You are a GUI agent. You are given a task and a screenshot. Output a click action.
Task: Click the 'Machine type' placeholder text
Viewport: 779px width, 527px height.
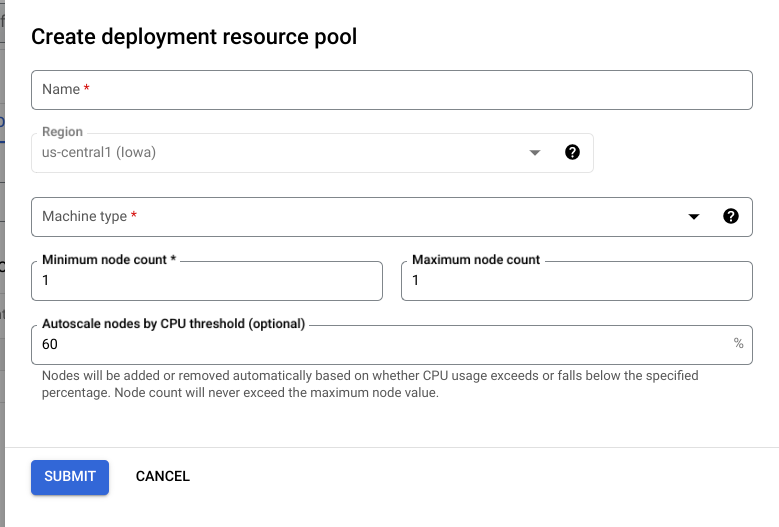click(x=85, y=216)
